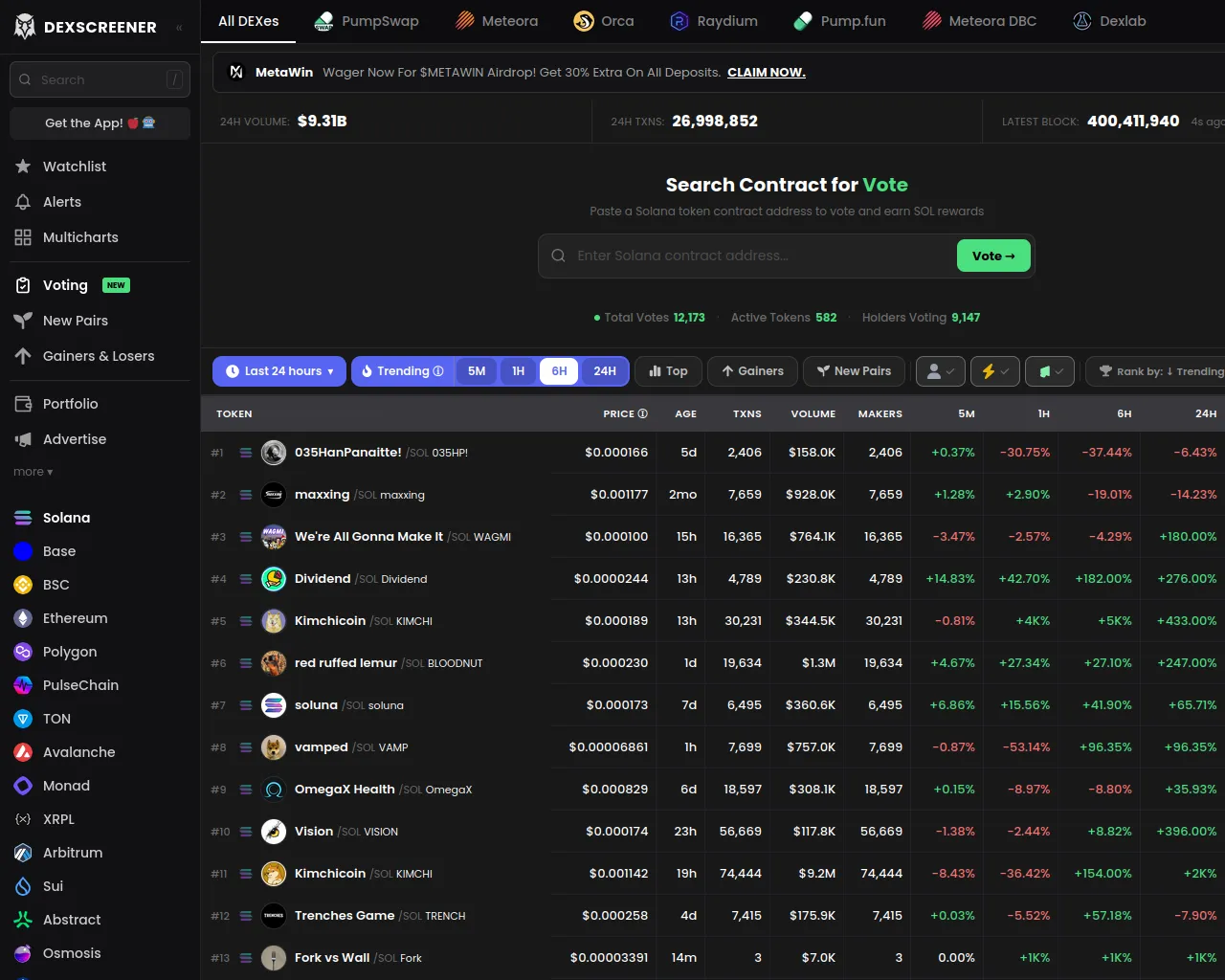The image size is (1225, 980).
Task: Select the Base chain icon
Action: (23, 551)
